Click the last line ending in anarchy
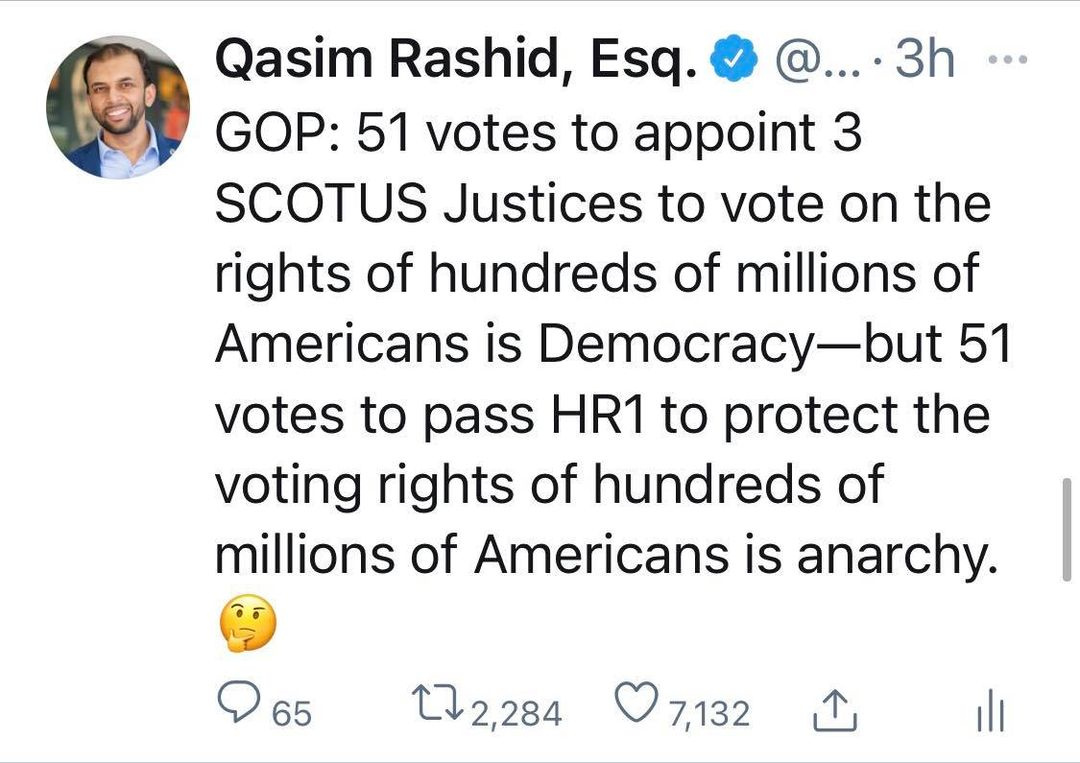The height and width of the screenshot is (763, 1080). coord(606,556)
